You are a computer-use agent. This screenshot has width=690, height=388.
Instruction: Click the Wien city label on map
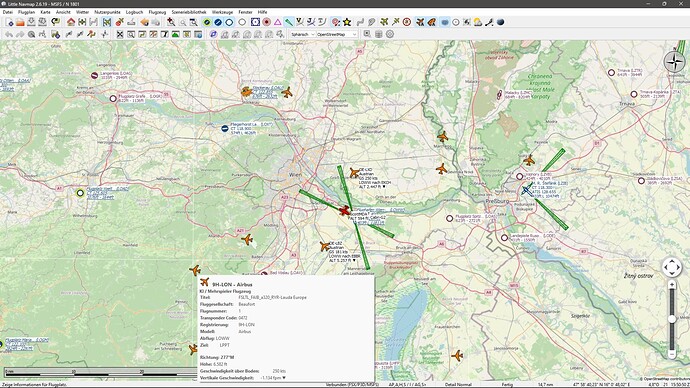[295, 175]
